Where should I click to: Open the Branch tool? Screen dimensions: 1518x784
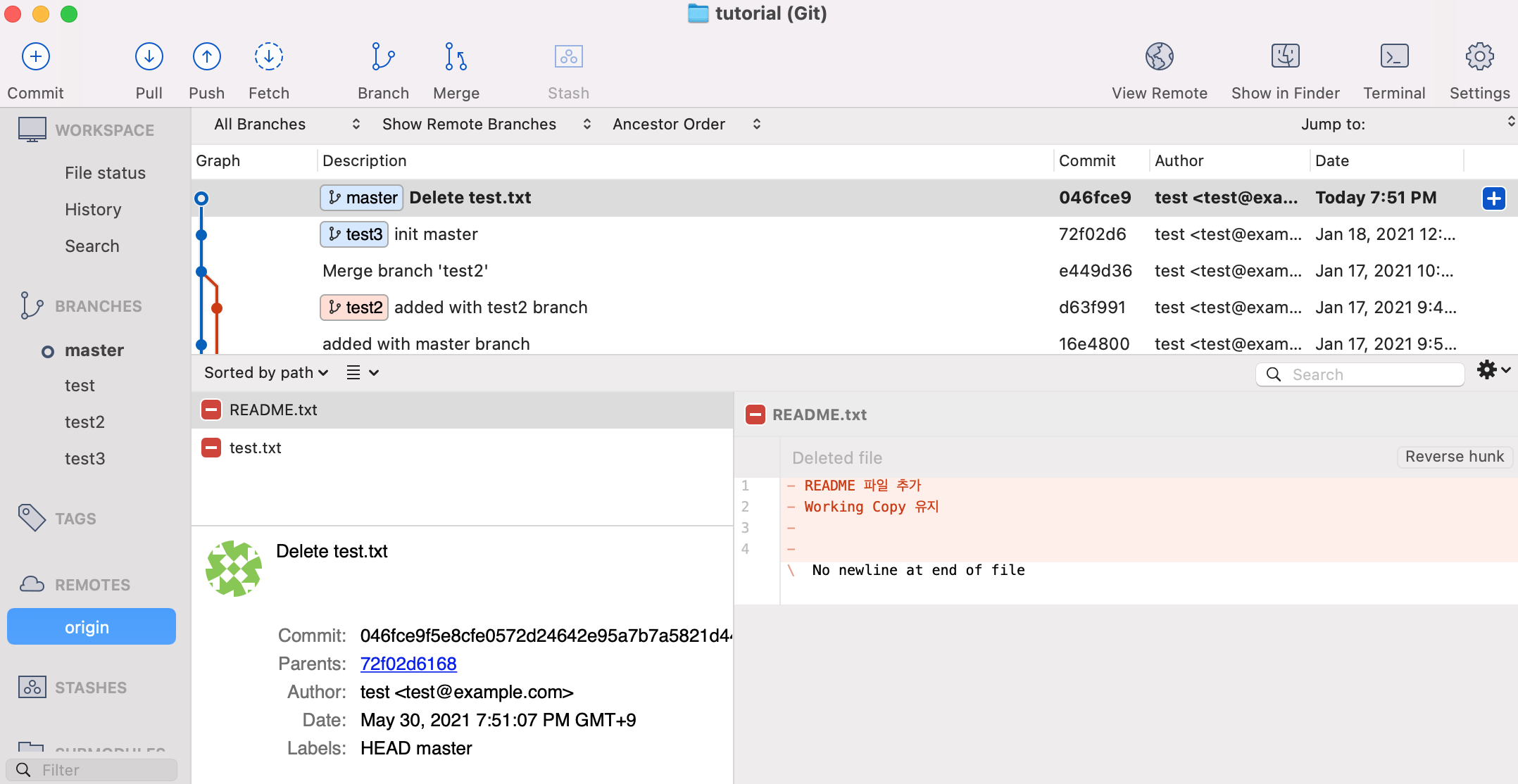(382, 57)
